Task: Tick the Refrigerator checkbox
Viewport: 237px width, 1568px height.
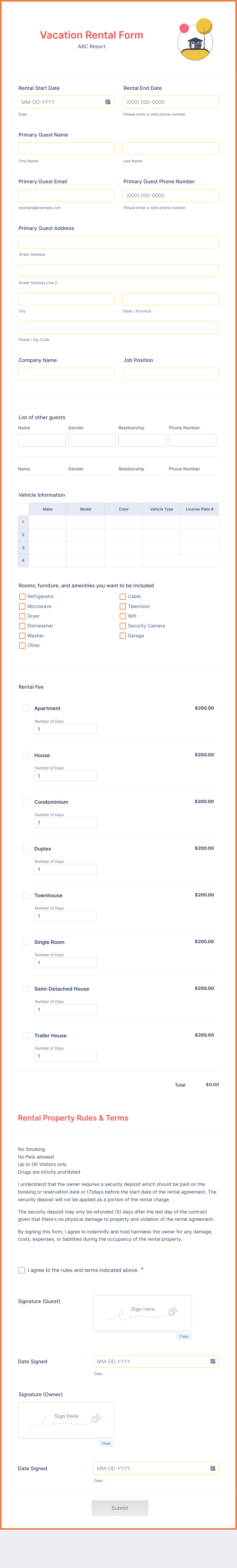Action: [22, 597]
